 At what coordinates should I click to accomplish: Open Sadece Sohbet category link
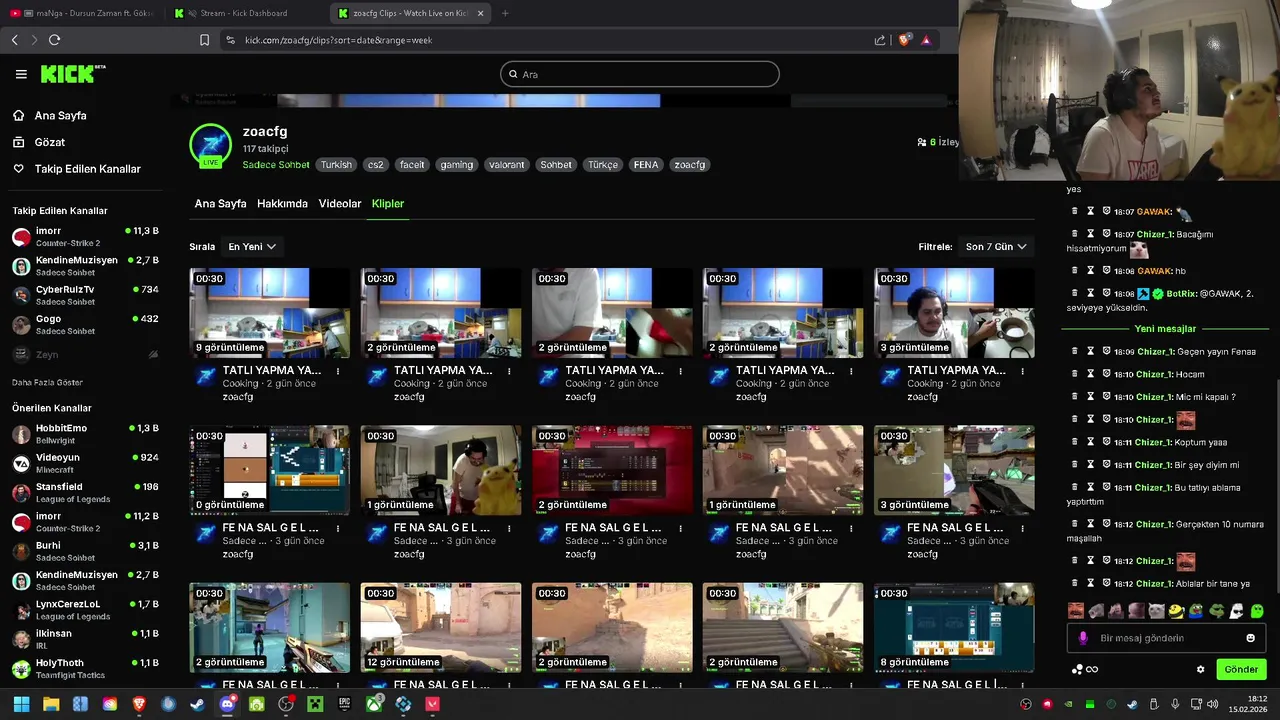pos(276,165)
